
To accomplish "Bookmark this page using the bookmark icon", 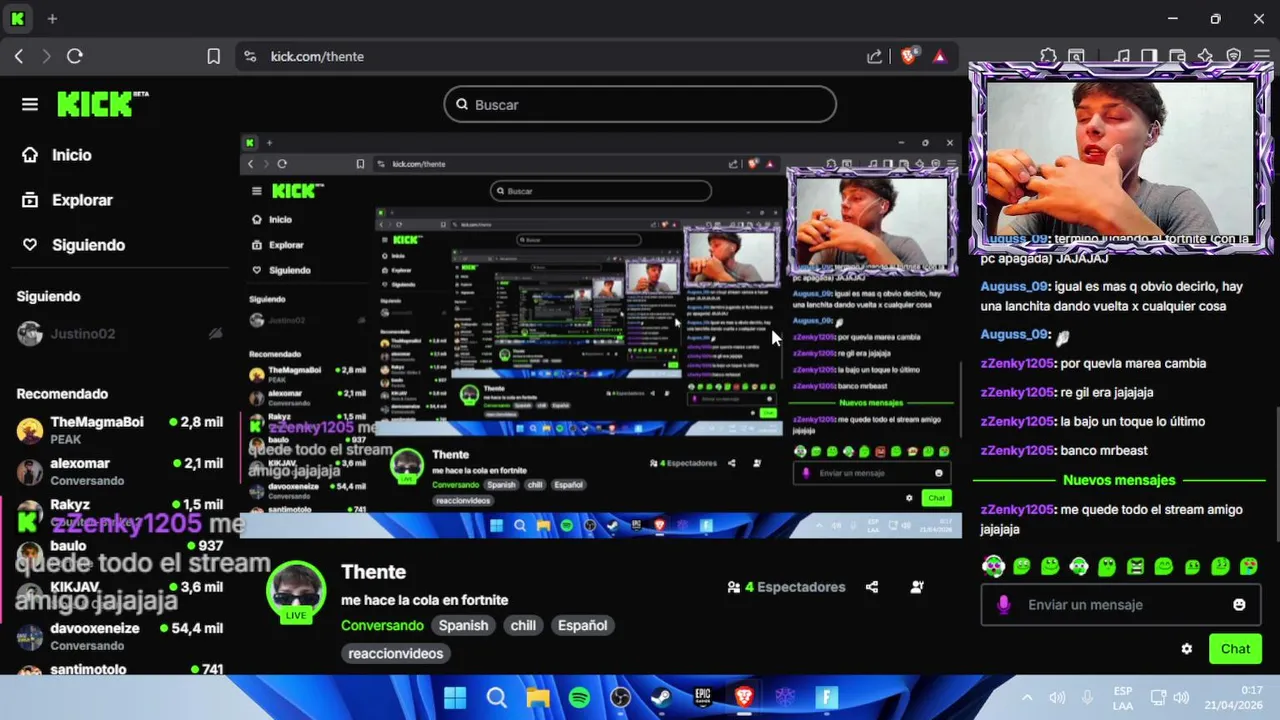I will [213, 57].
